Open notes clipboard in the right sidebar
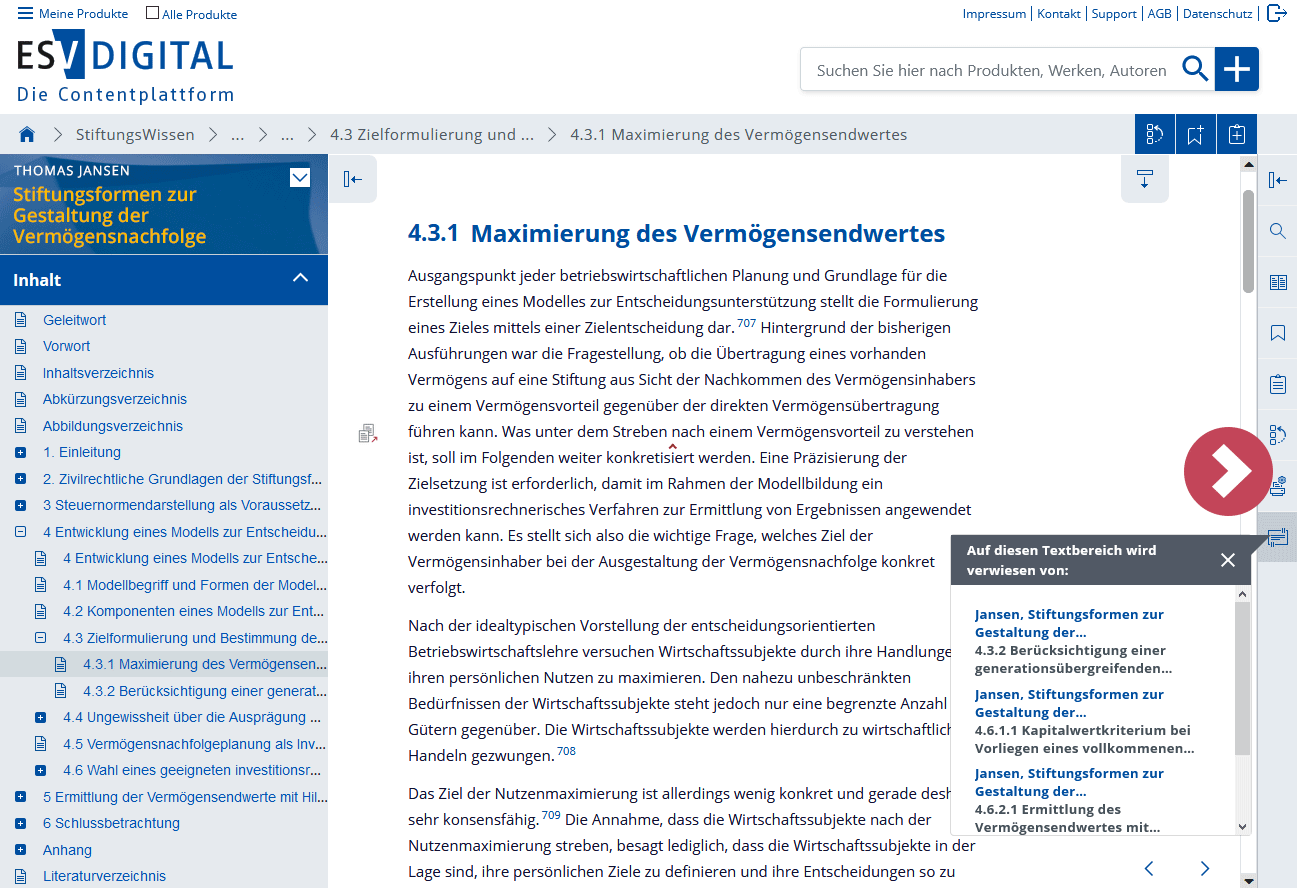This screenshot has height=888, width=1297. coord(1277,384)
